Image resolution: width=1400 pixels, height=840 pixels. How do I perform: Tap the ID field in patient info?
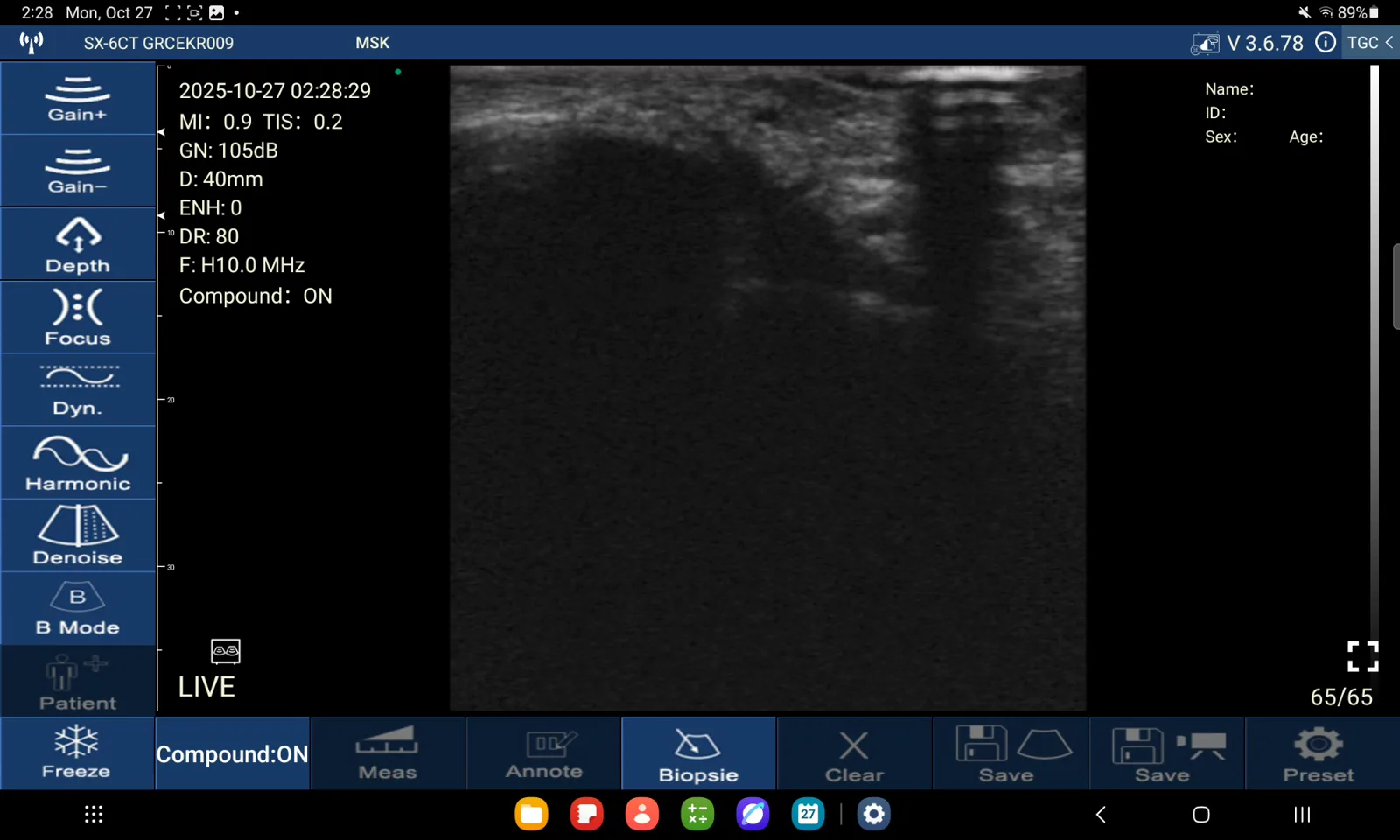1215,113
